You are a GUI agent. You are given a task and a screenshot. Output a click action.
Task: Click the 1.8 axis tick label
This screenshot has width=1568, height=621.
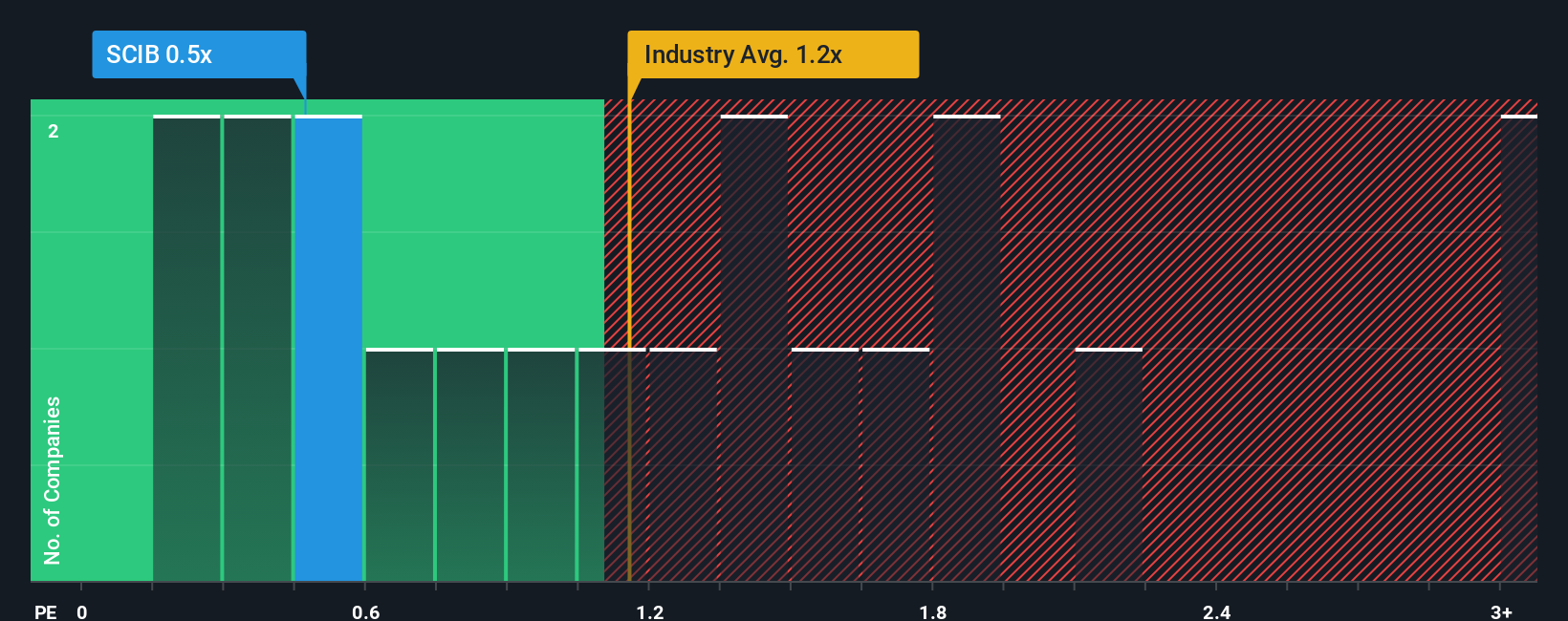[x=933, y=611]
